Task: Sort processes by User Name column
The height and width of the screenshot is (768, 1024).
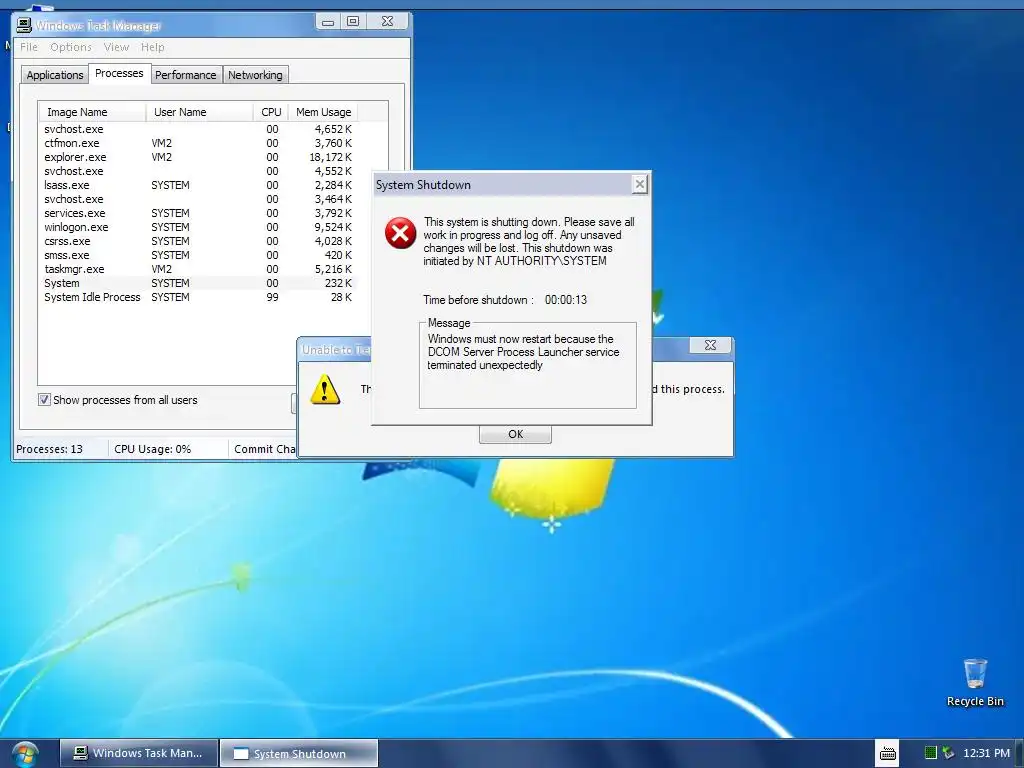Action: coord(199,112)
